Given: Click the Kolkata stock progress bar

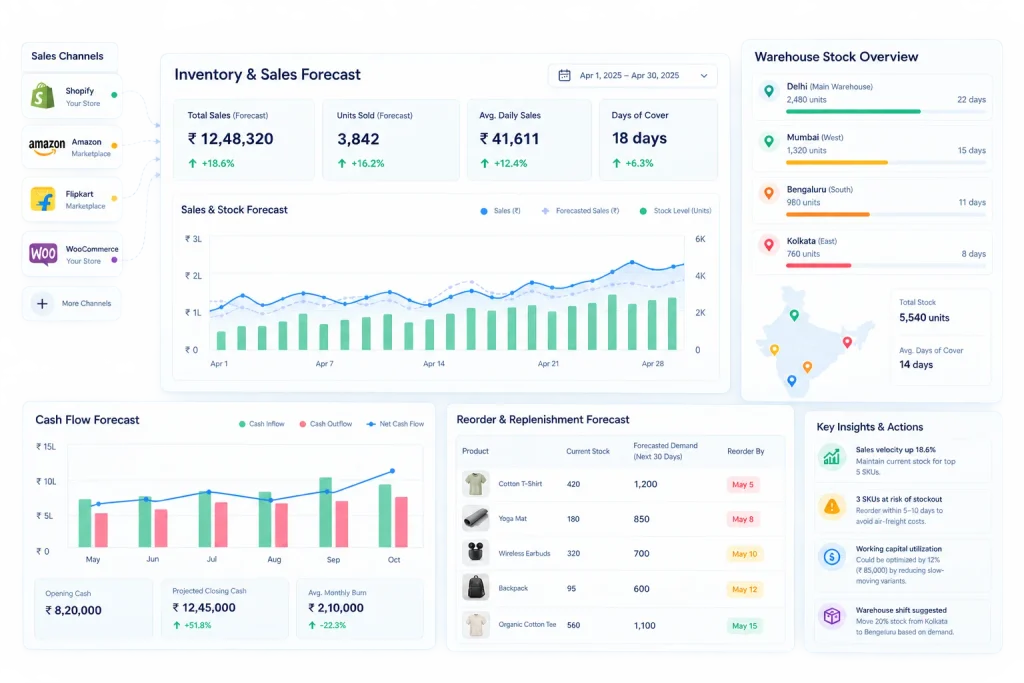Looking at the screenshot, I should click(886, 266).
